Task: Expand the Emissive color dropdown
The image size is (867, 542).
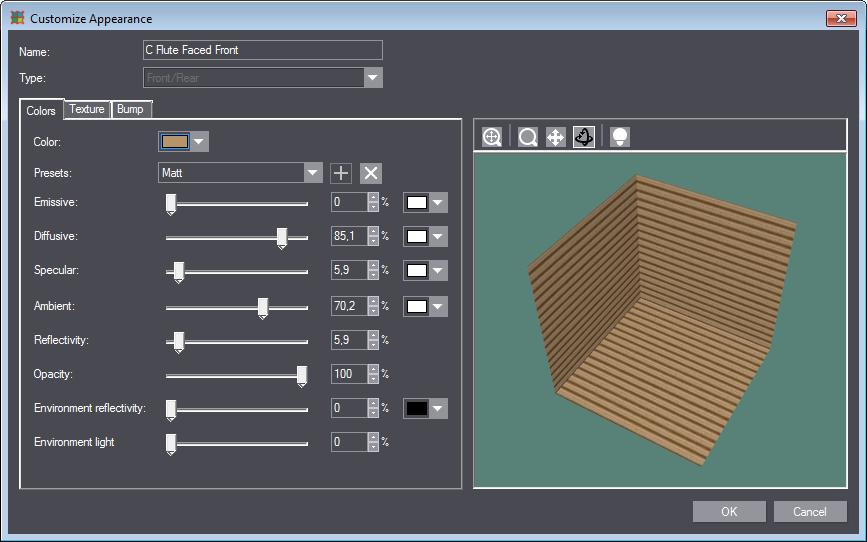Action: tap(437, 203)
